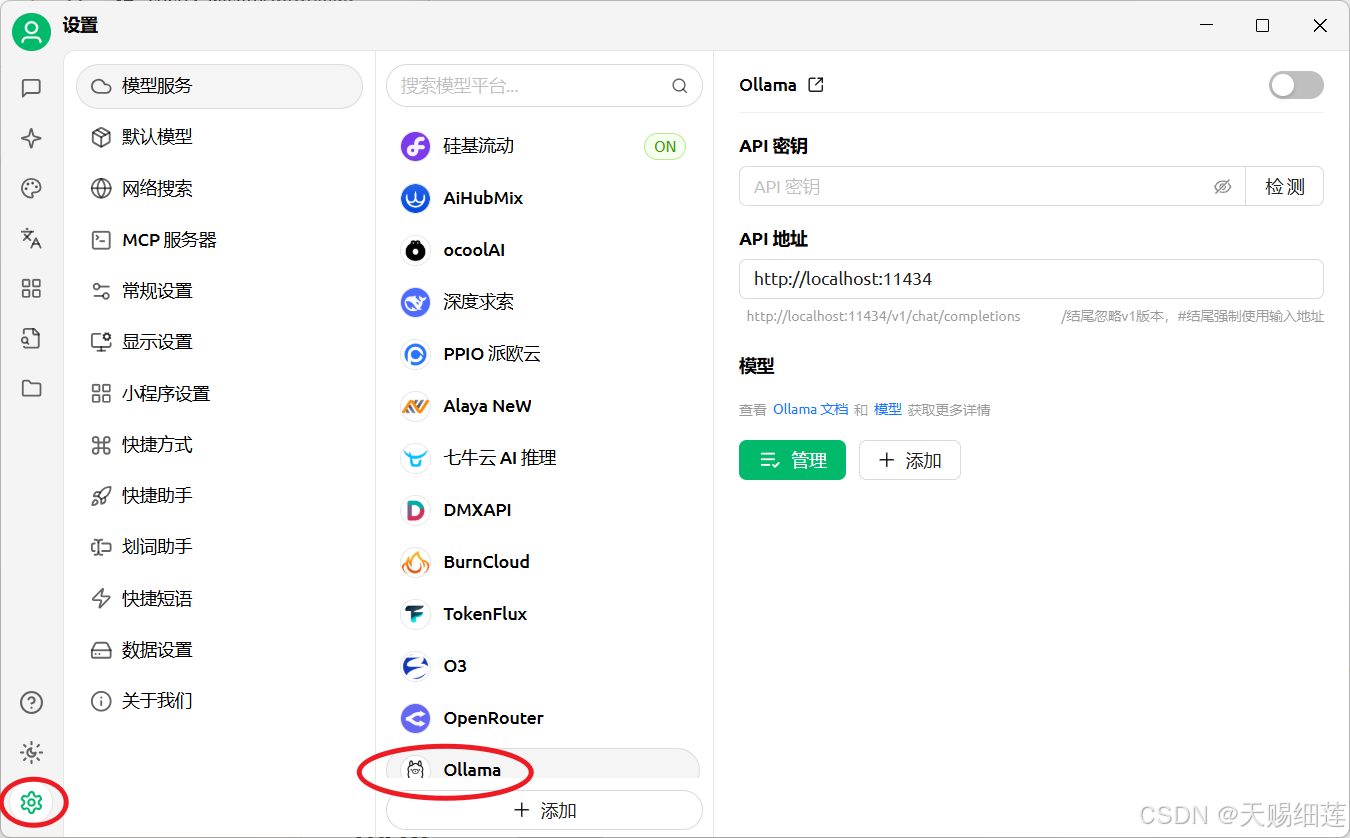Select the O3 provider
Image resolution: width=1350 pixels, height=838 pixels.
[544, 666]
